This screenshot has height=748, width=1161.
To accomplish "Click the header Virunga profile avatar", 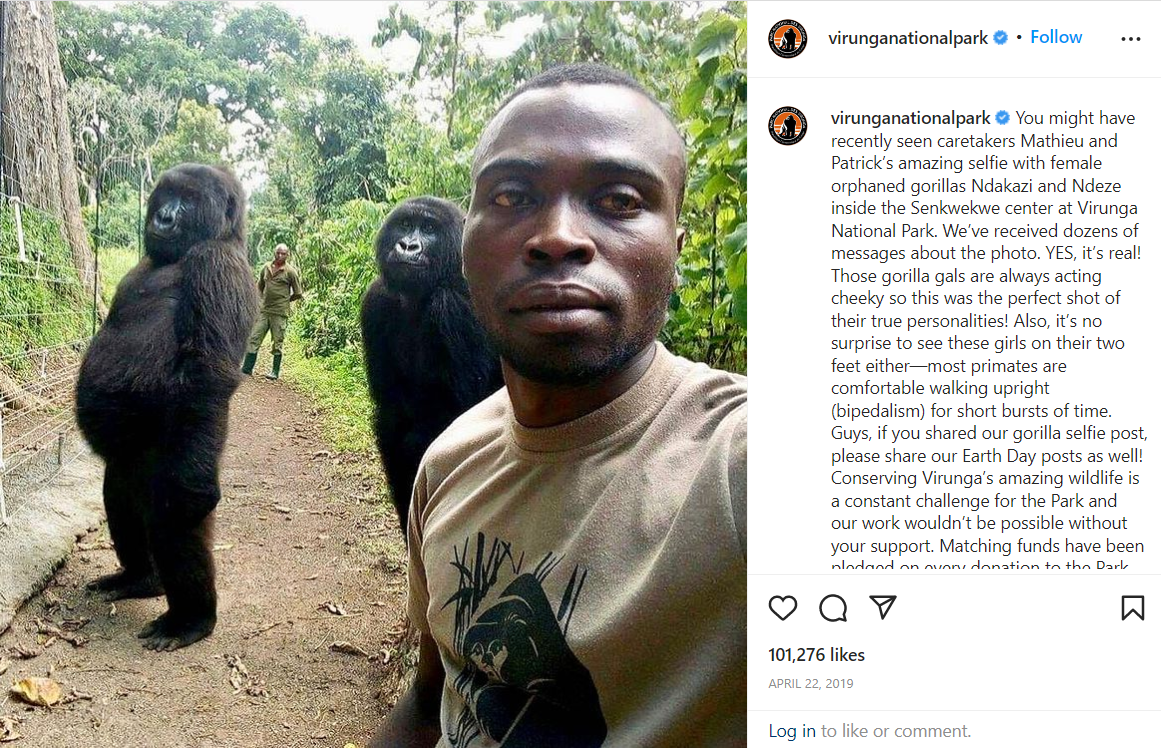I will (787, 39).
